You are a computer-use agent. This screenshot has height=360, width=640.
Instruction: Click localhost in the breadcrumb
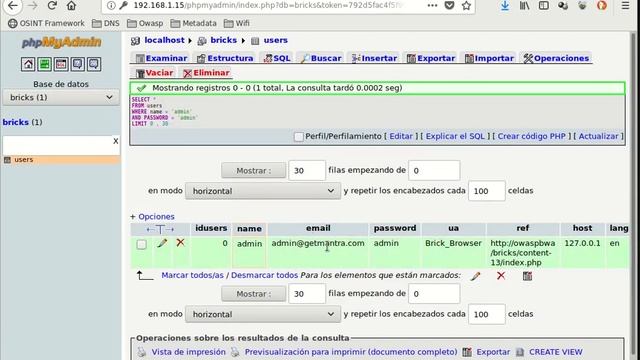pos(164,40)
